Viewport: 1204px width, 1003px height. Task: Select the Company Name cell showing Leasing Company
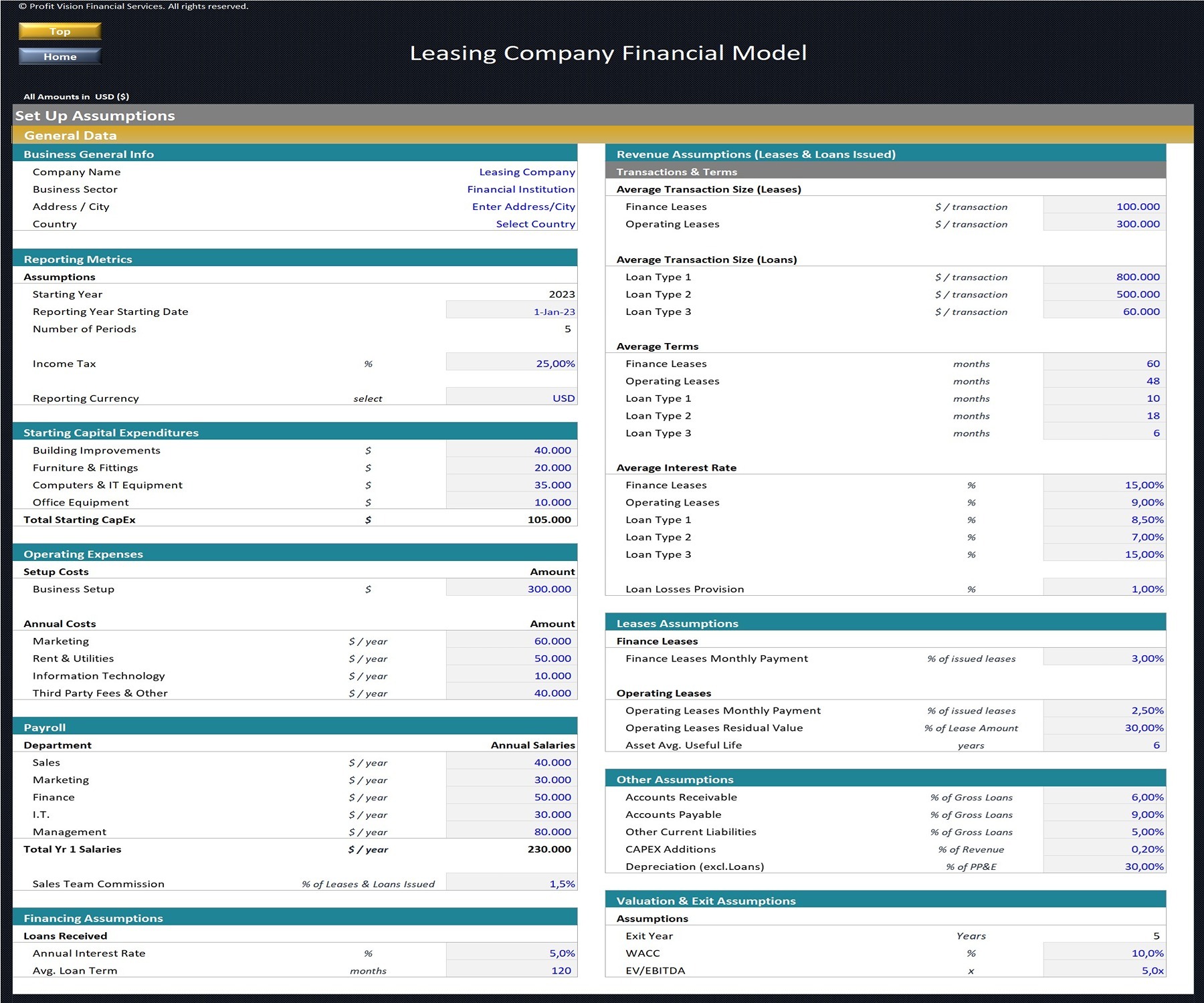(x=526, y=171)
